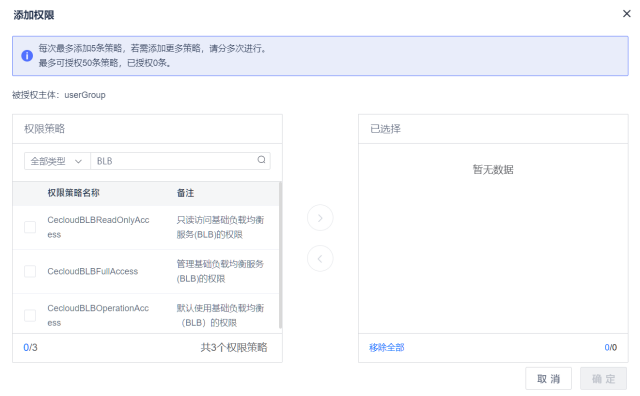
Task: Click the 移除全部 link
Action: 387,347
